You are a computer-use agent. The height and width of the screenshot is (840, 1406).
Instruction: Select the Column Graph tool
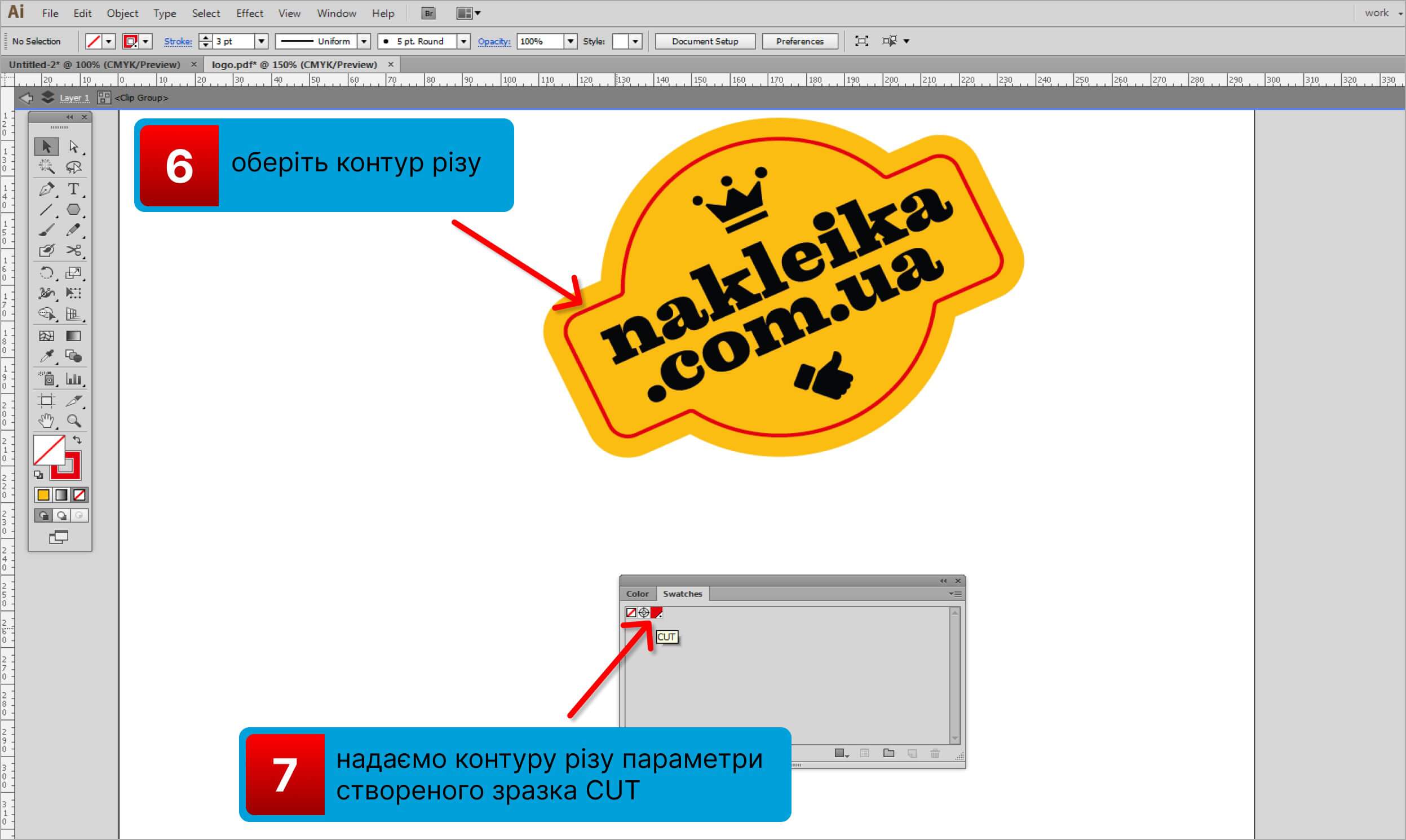point(74,378)
